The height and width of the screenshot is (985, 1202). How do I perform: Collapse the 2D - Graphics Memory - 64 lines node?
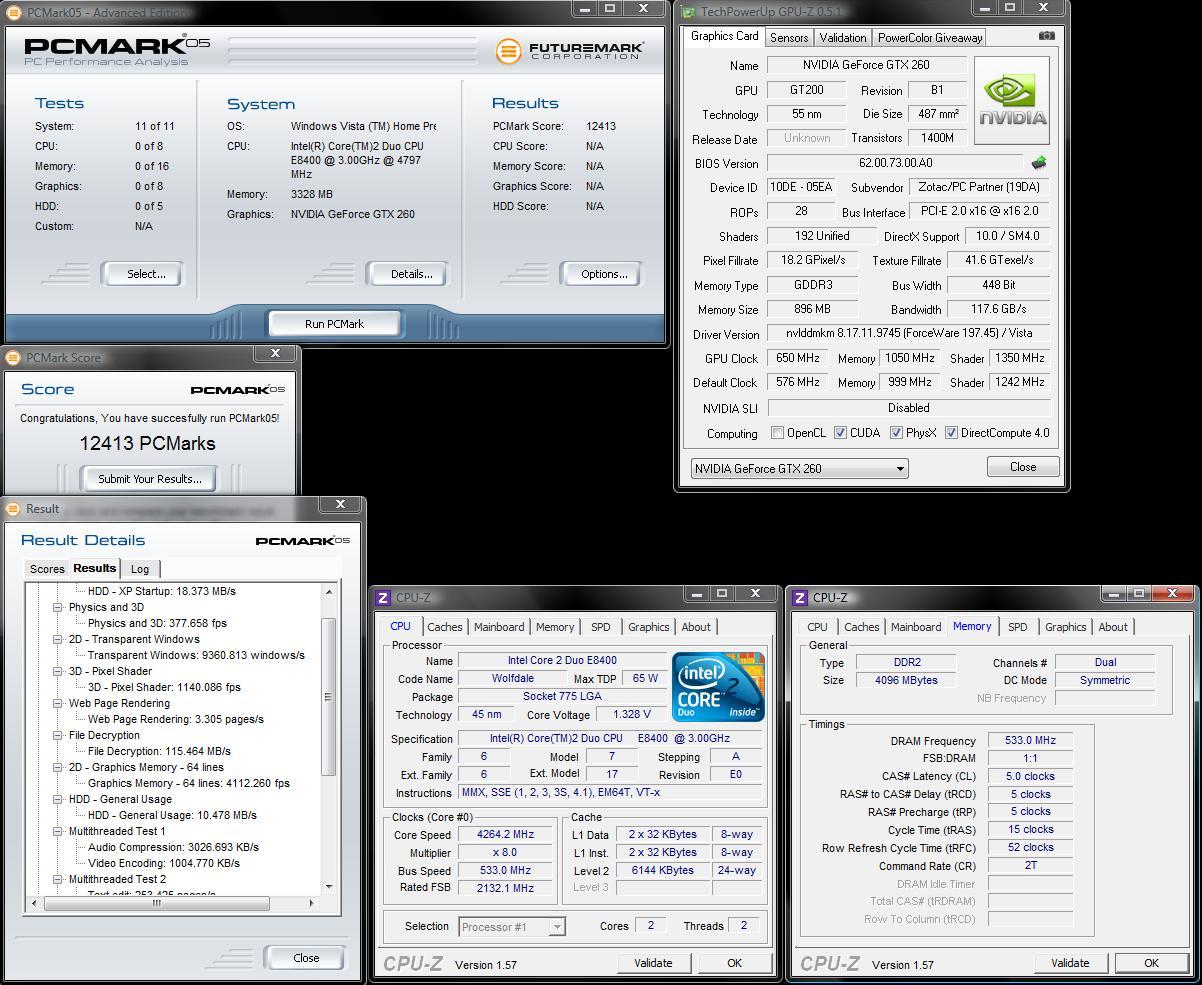coord(58,767)
